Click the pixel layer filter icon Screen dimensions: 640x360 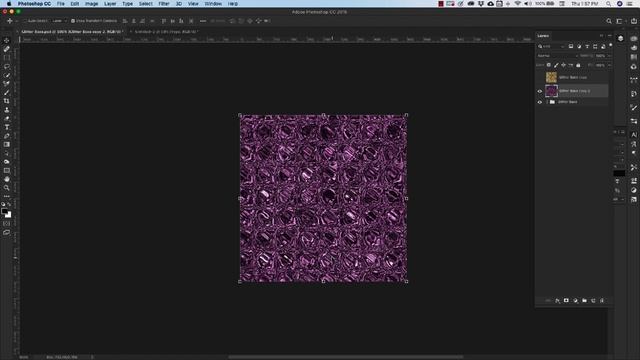571,47
